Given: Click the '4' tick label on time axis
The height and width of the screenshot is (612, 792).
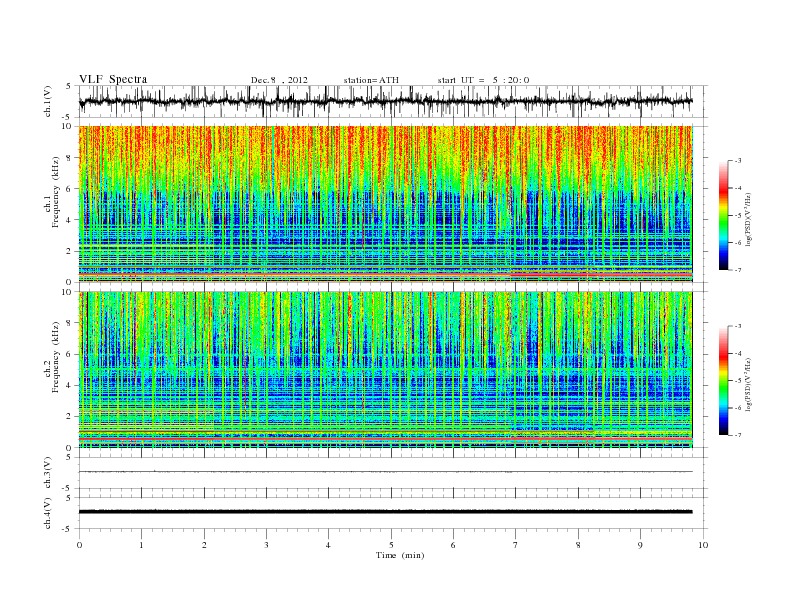Looking at the screenshot, I should pyautogui.click(x=328, y=545).
